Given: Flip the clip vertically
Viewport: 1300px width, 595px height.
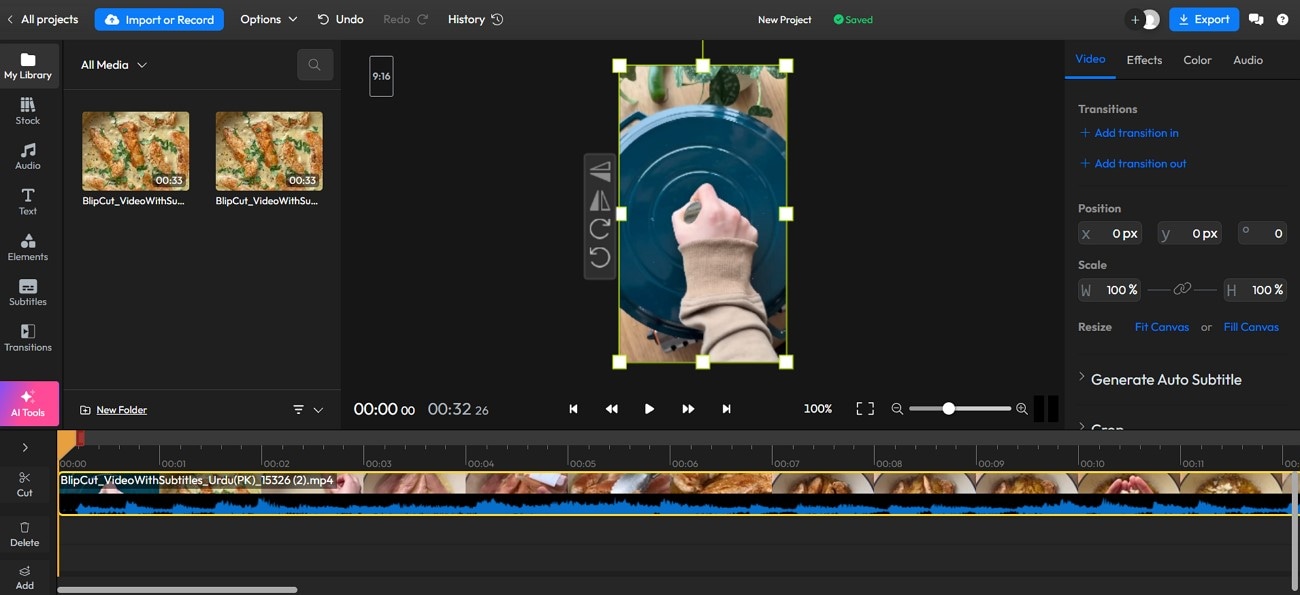Looking at the screenshot, I should [x=600, y=170].
